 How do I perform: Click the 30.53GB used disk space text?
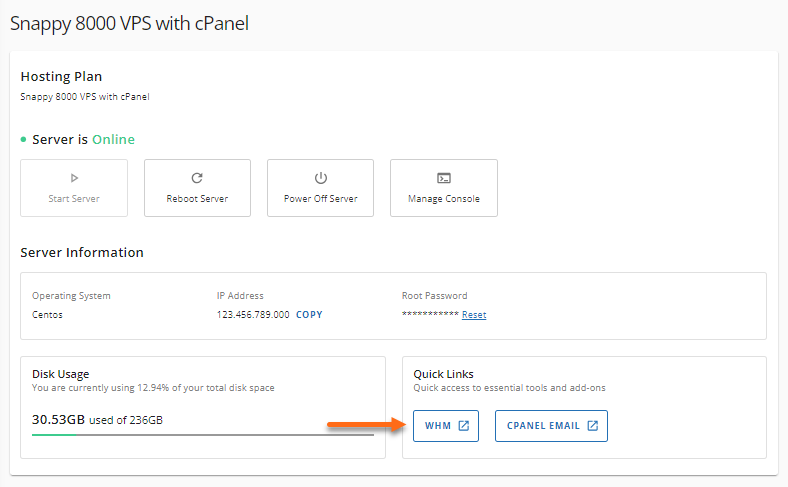tap(58, 419)
